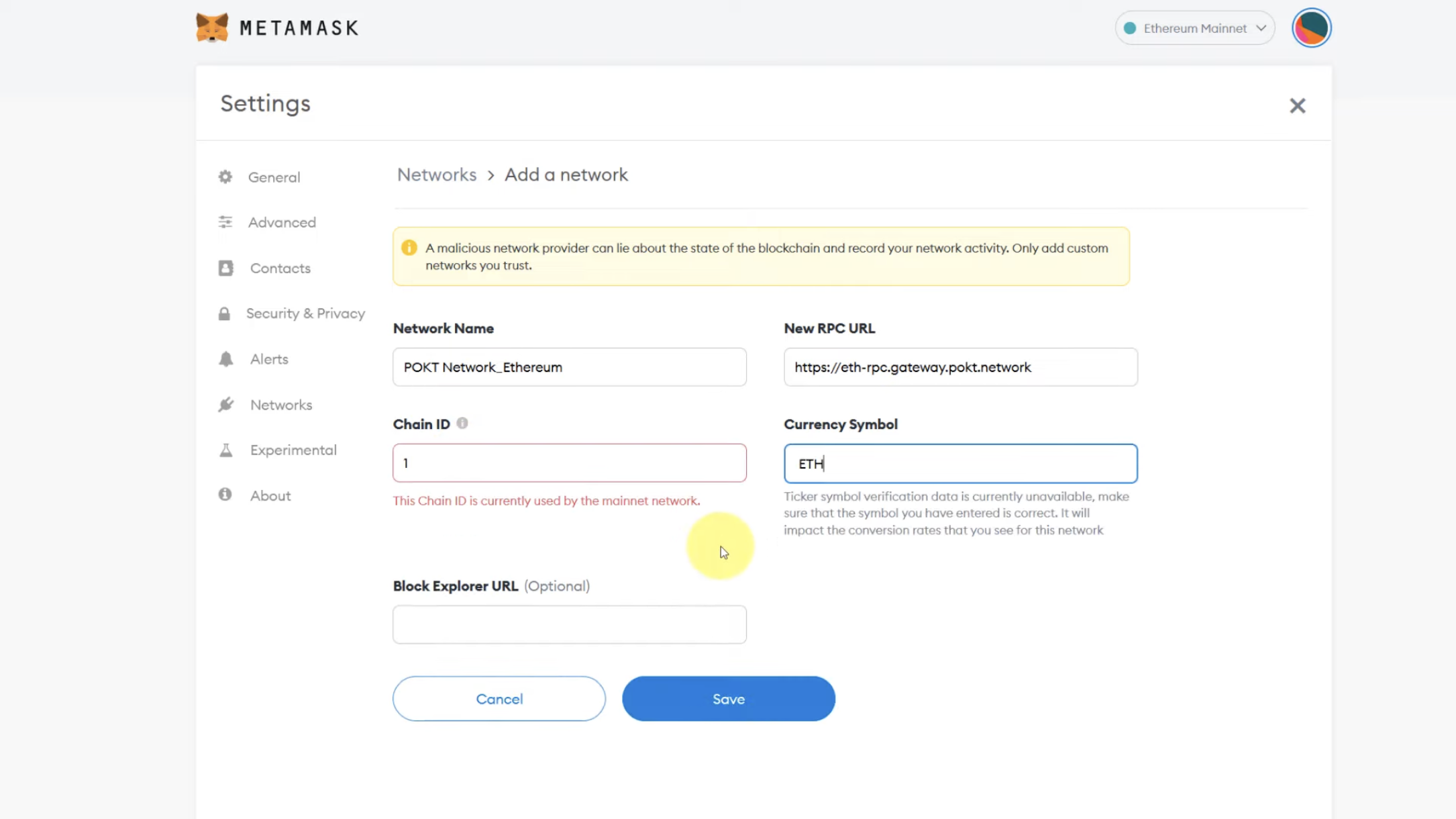The image size is (1456, 819).
Task: Click the Contacts settings icon
Action: coord(225,267)
